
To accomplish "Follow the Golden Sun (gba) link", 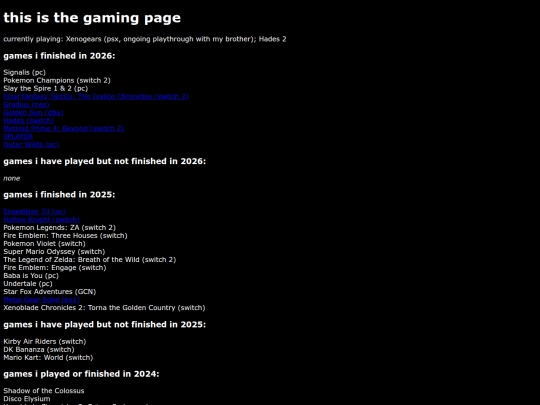I will click(x=33, y=112).
